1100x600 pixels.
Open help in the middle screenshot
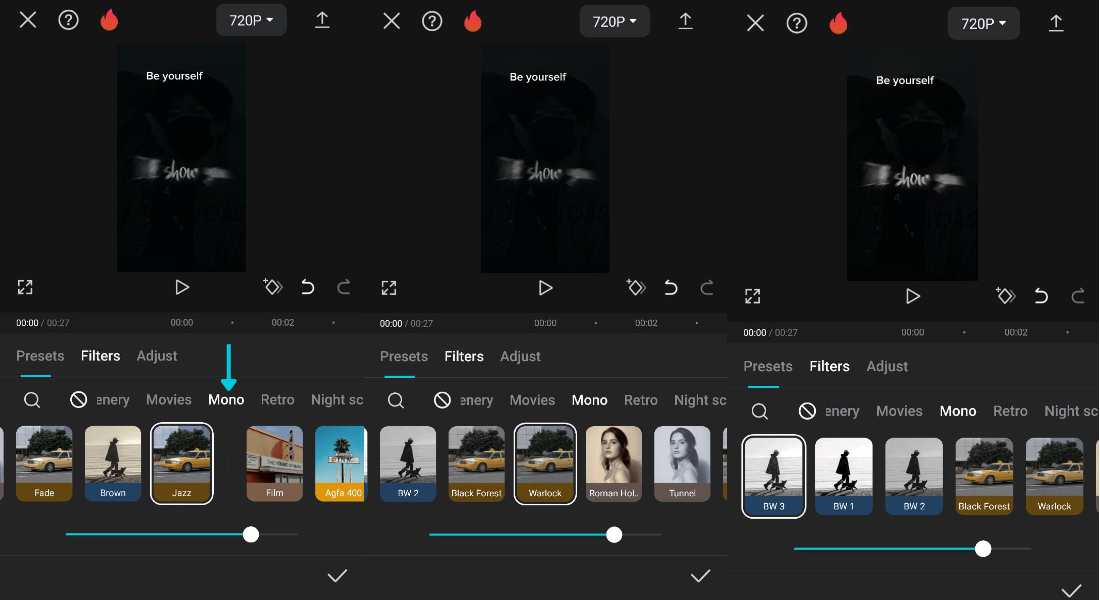coord(432,21)
